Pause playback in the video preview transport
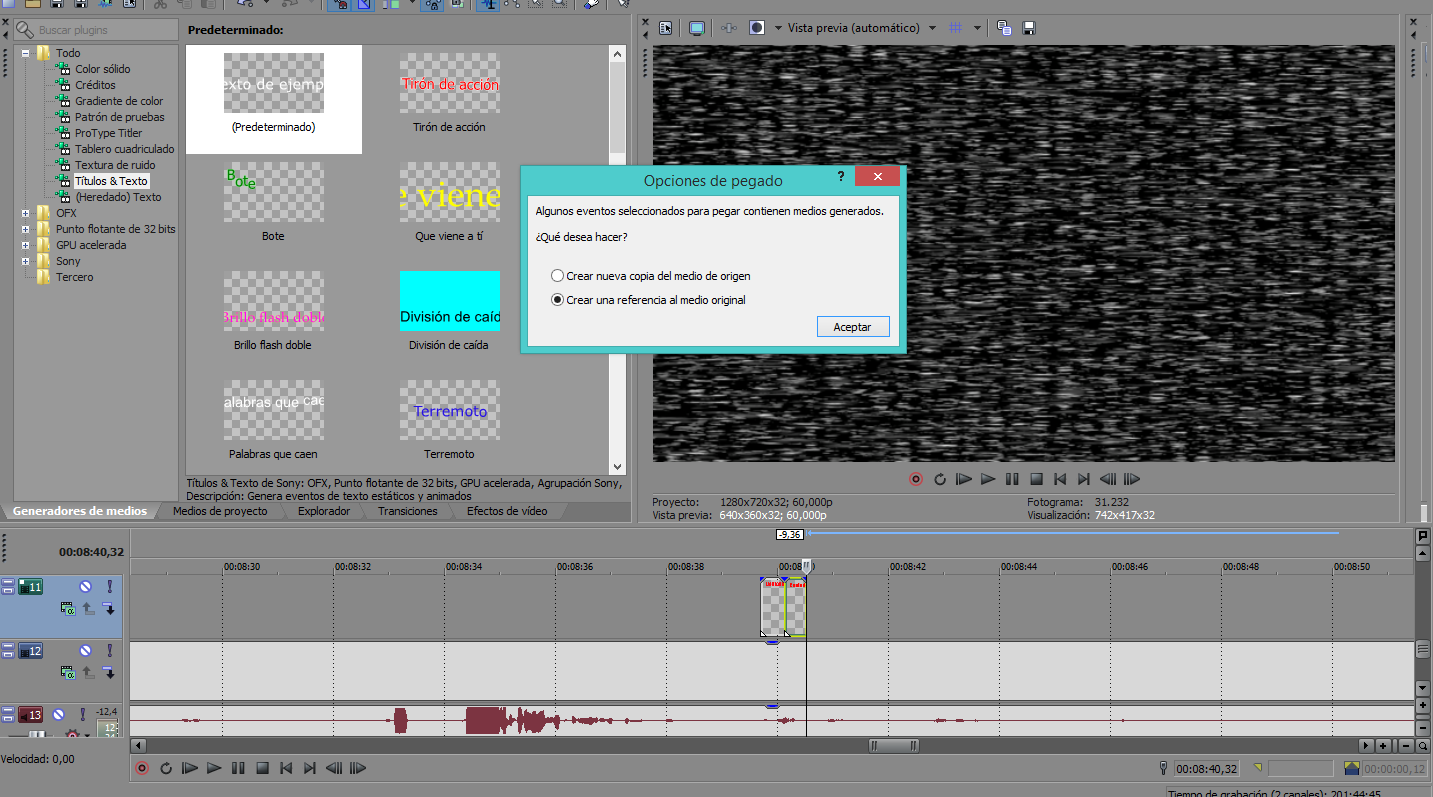This screenshot has height=797, width=1433. click(x=1012, y=479)
